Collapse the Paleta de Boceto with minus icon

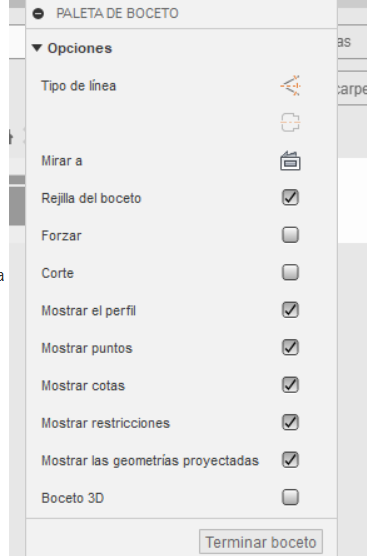point(38,14)
